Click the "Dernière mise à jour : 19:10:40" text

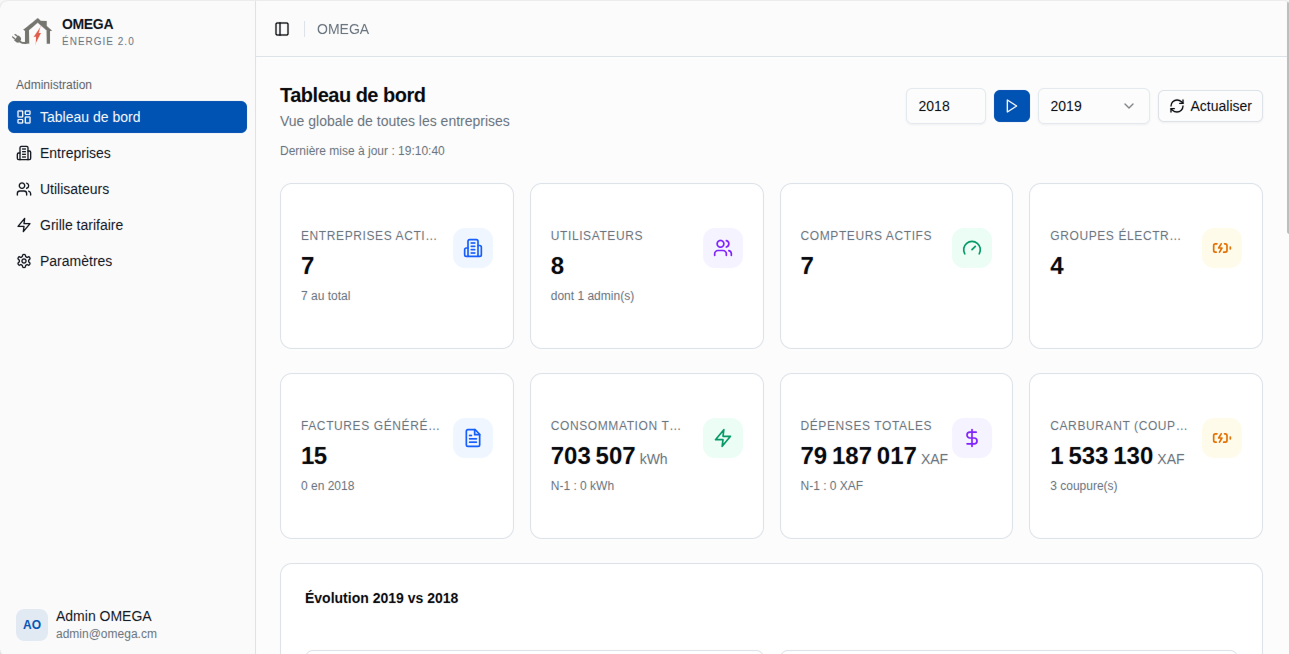(362, 151)
